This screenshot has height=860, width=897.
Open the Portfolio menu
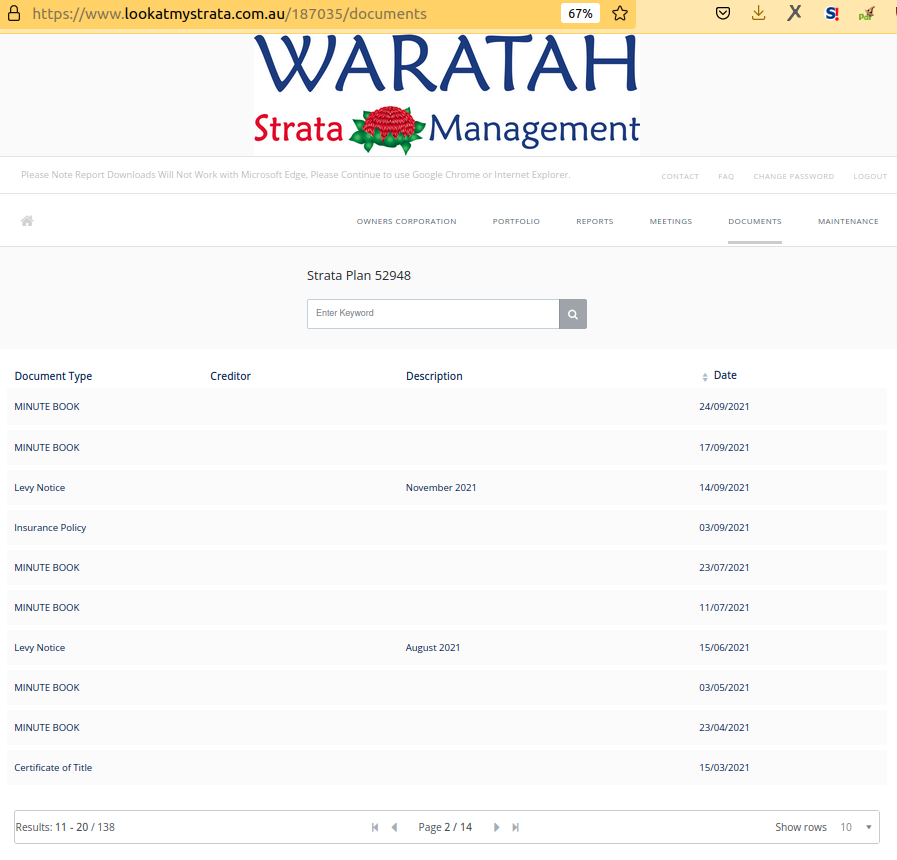[516, 221]
